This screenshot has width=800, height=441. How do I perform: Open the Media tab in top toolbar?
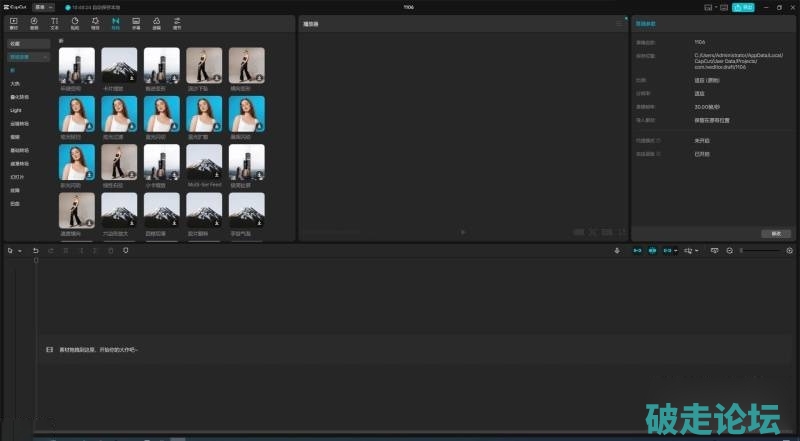pos(14,22)
